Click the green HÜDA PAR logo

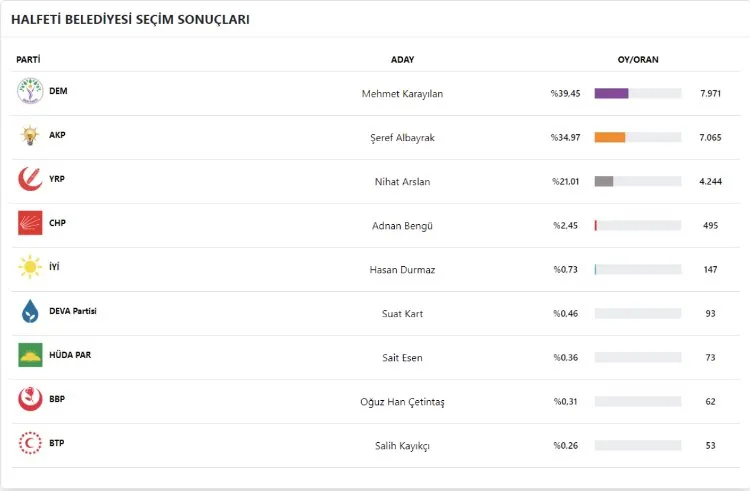[30, 356]
